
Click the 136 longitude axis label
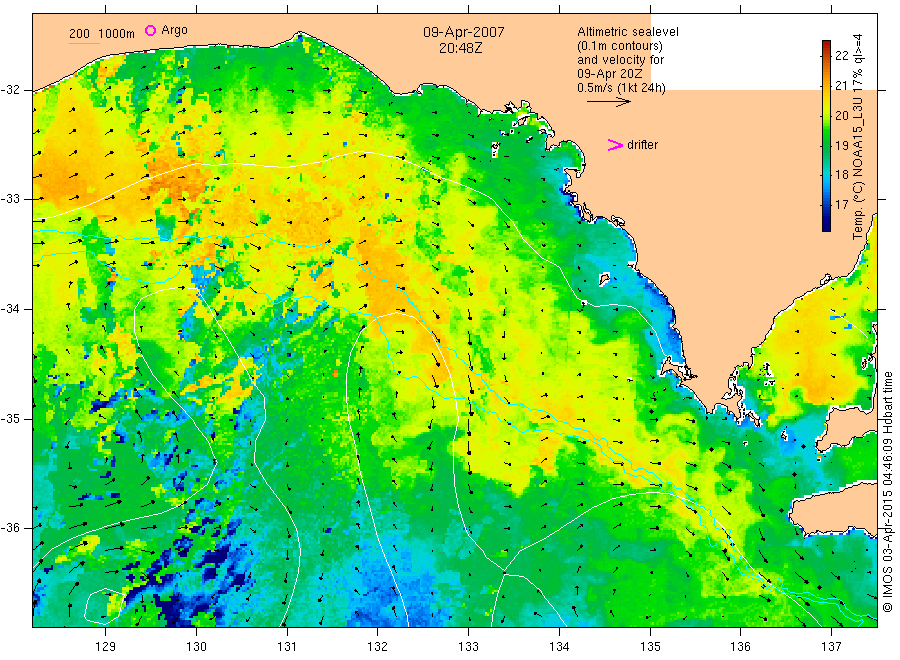(x=740, y=647)
